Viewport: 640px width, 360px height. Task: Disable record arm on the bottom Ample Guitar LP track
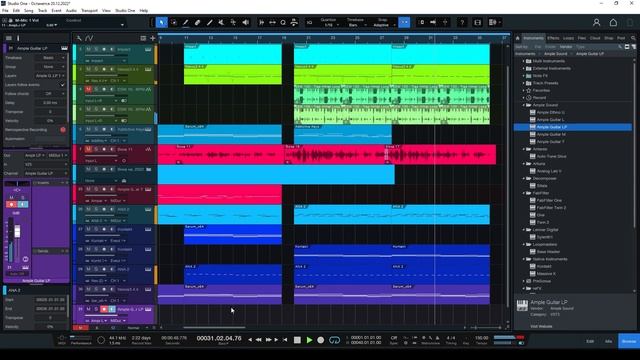pos(104,309)
